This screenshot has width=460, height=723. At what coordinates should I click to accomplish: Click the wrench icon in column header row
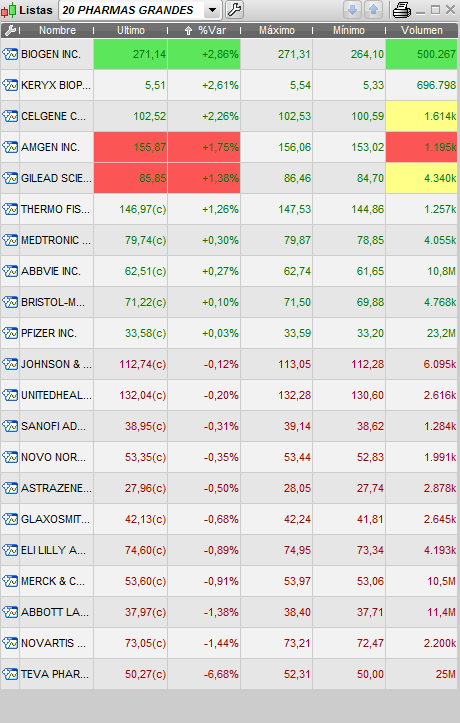[x=10, y=30]
